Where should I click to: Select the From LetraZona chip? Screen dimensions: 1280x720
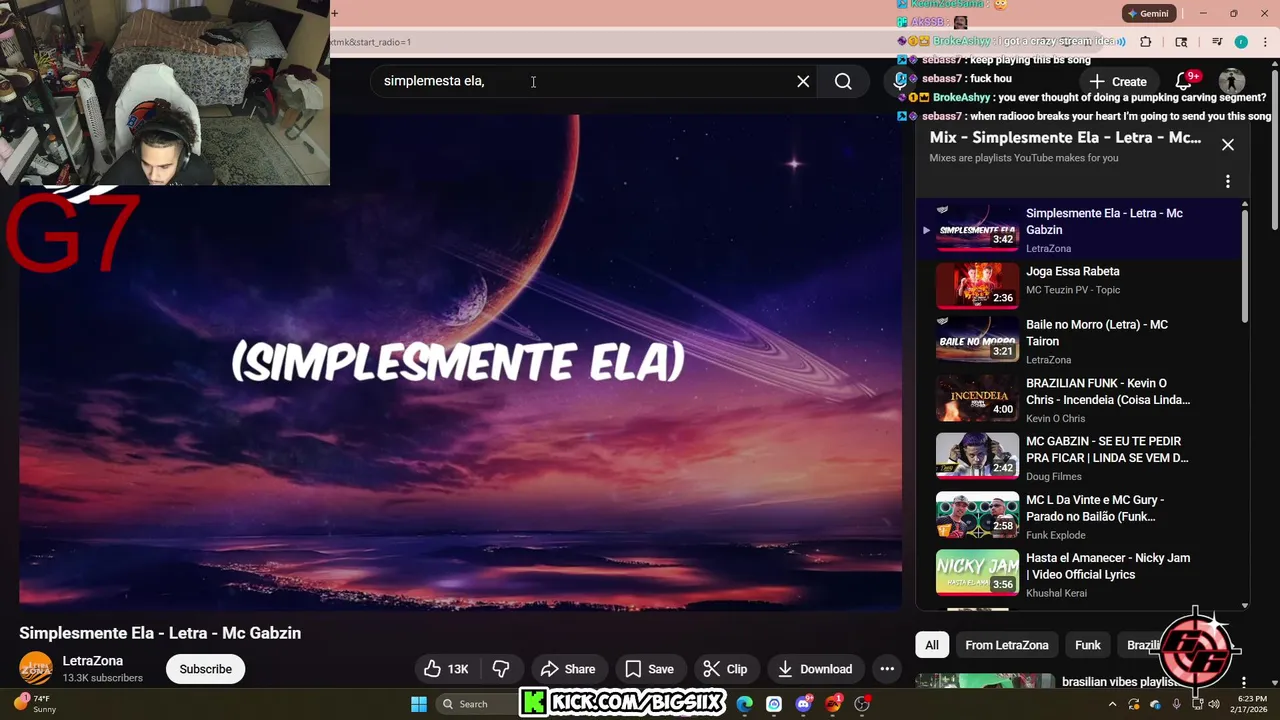point(1007,645)
